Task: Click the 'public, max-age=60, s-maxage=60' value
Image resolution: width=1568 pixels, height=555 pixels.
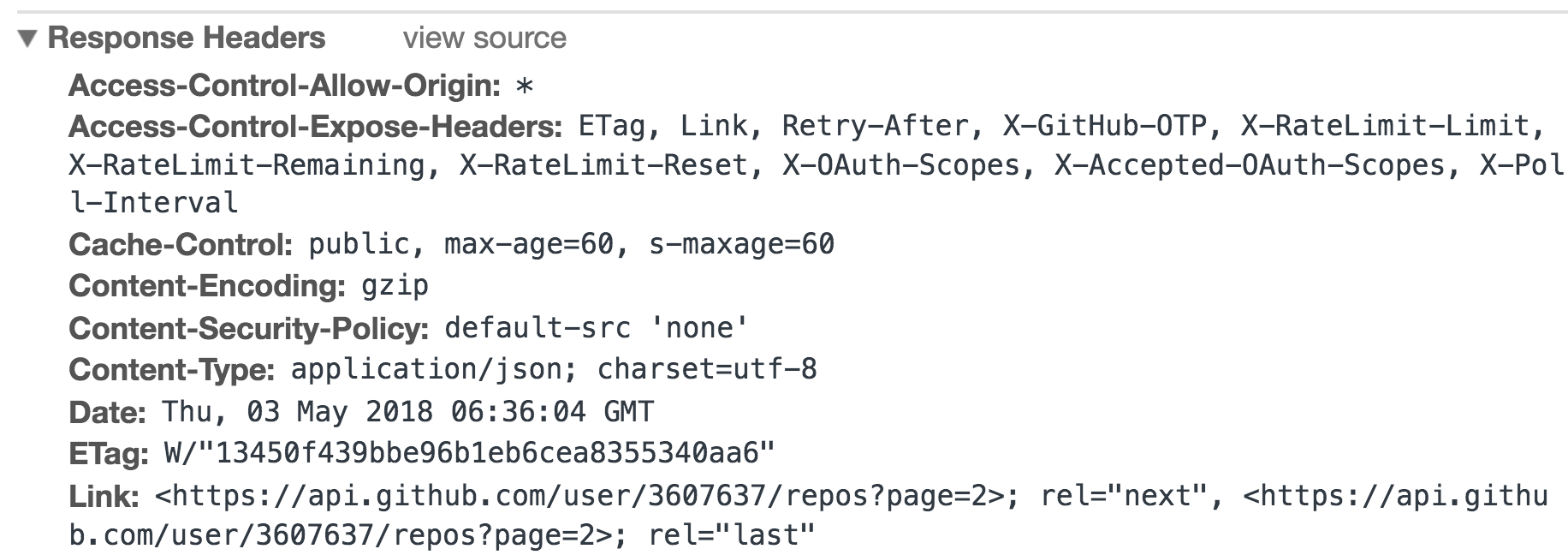Action: (571, 245)
